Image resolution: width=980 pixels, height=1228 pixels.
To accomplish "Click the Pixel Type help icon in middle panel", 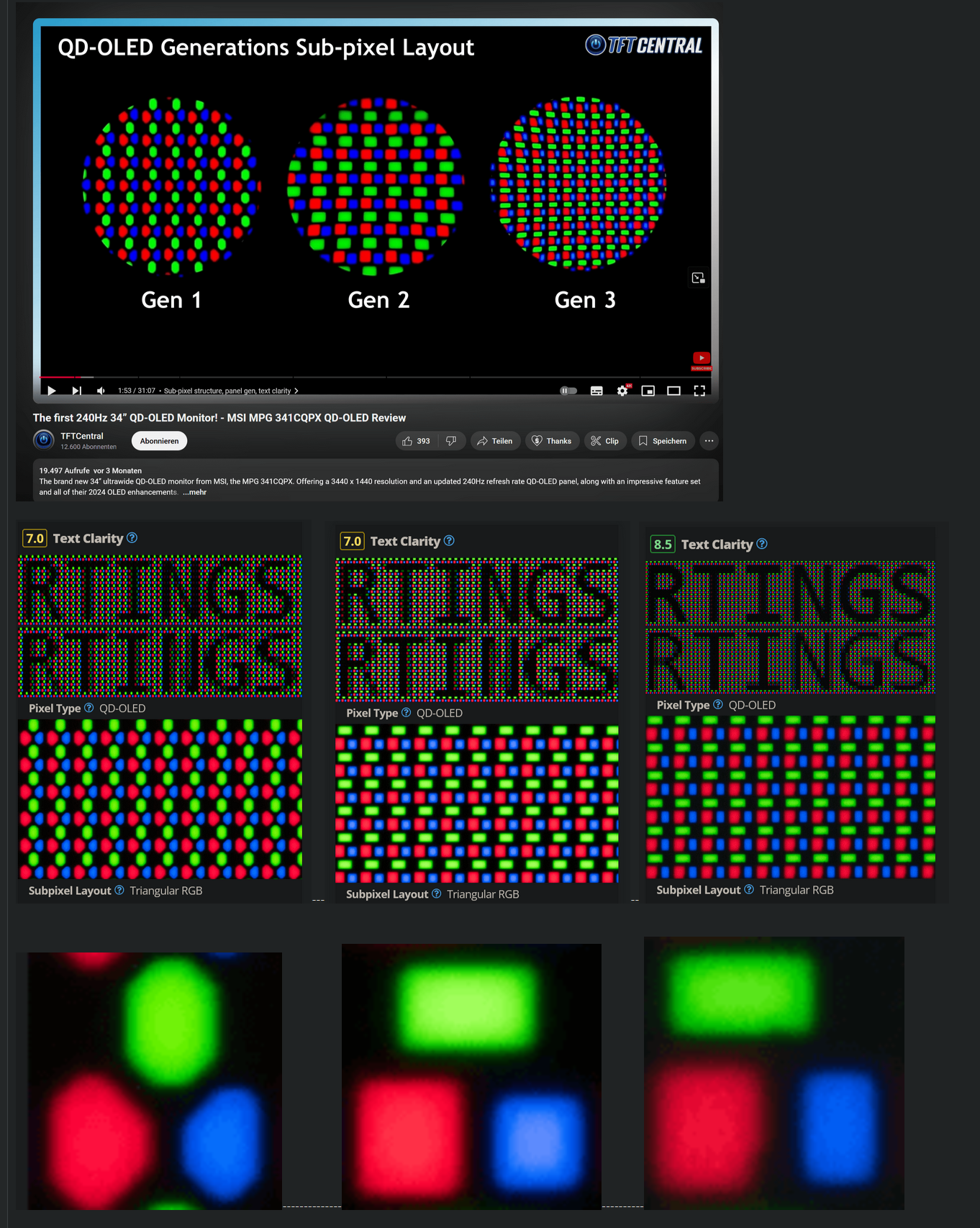I will 407,712.
